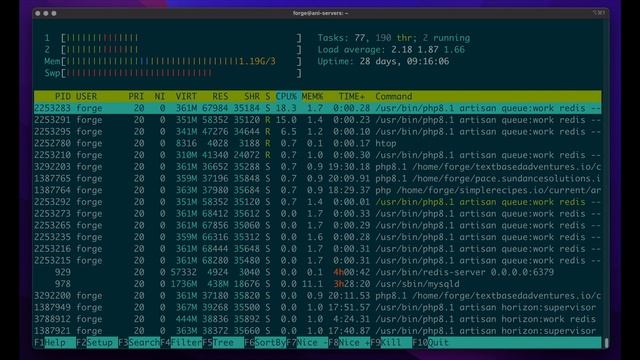Select process row with PID 2253216

point(318,249)
